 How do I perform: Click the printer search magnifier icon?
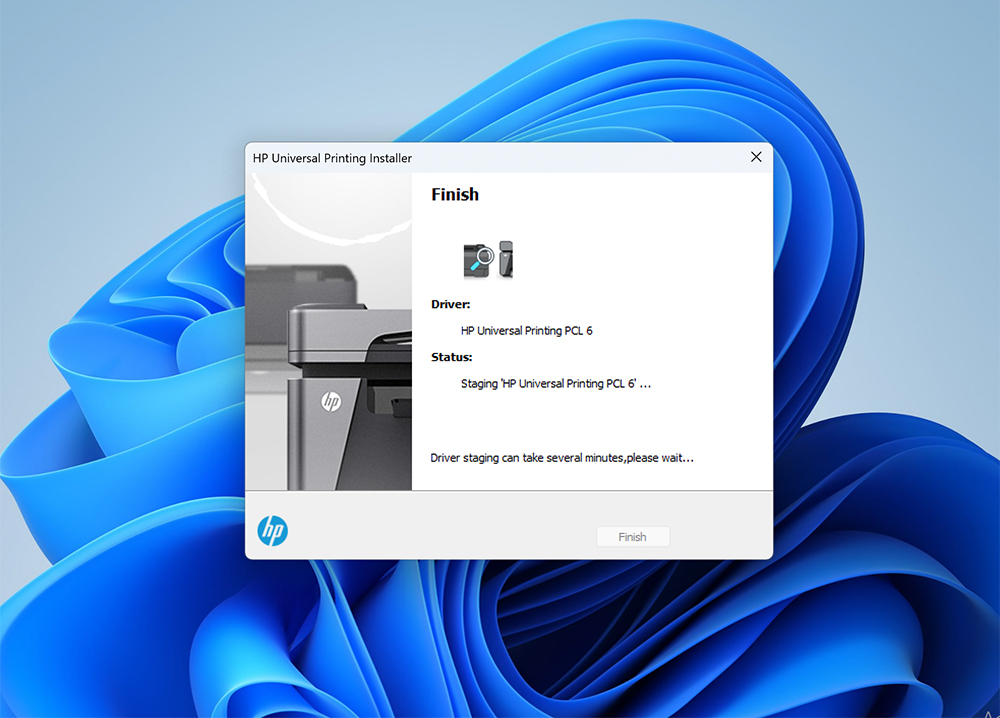478,260
